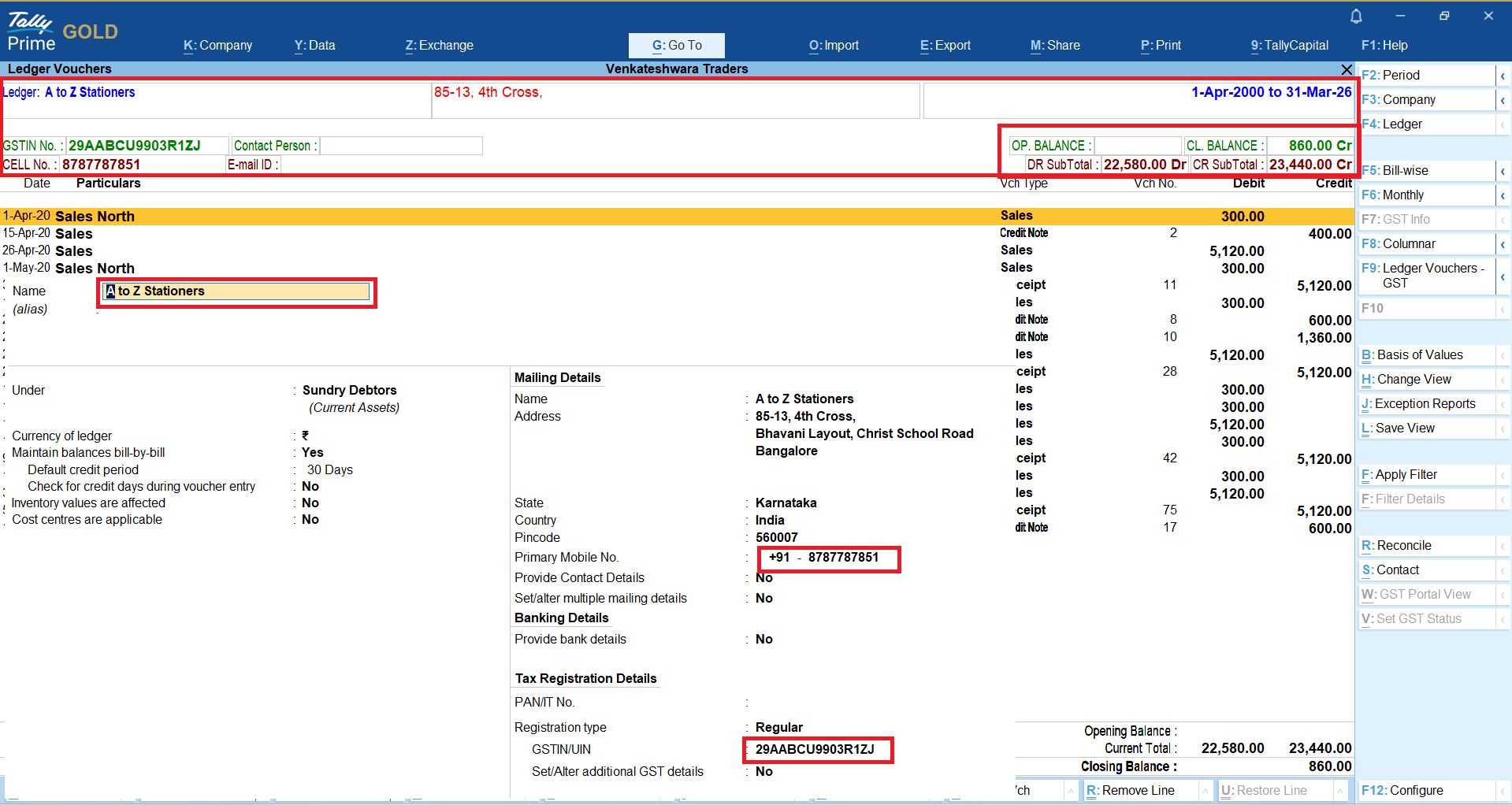Click the chevron beside F6: Monthly
This screenshot has width=1512, height=805.
coord(1503,195)
